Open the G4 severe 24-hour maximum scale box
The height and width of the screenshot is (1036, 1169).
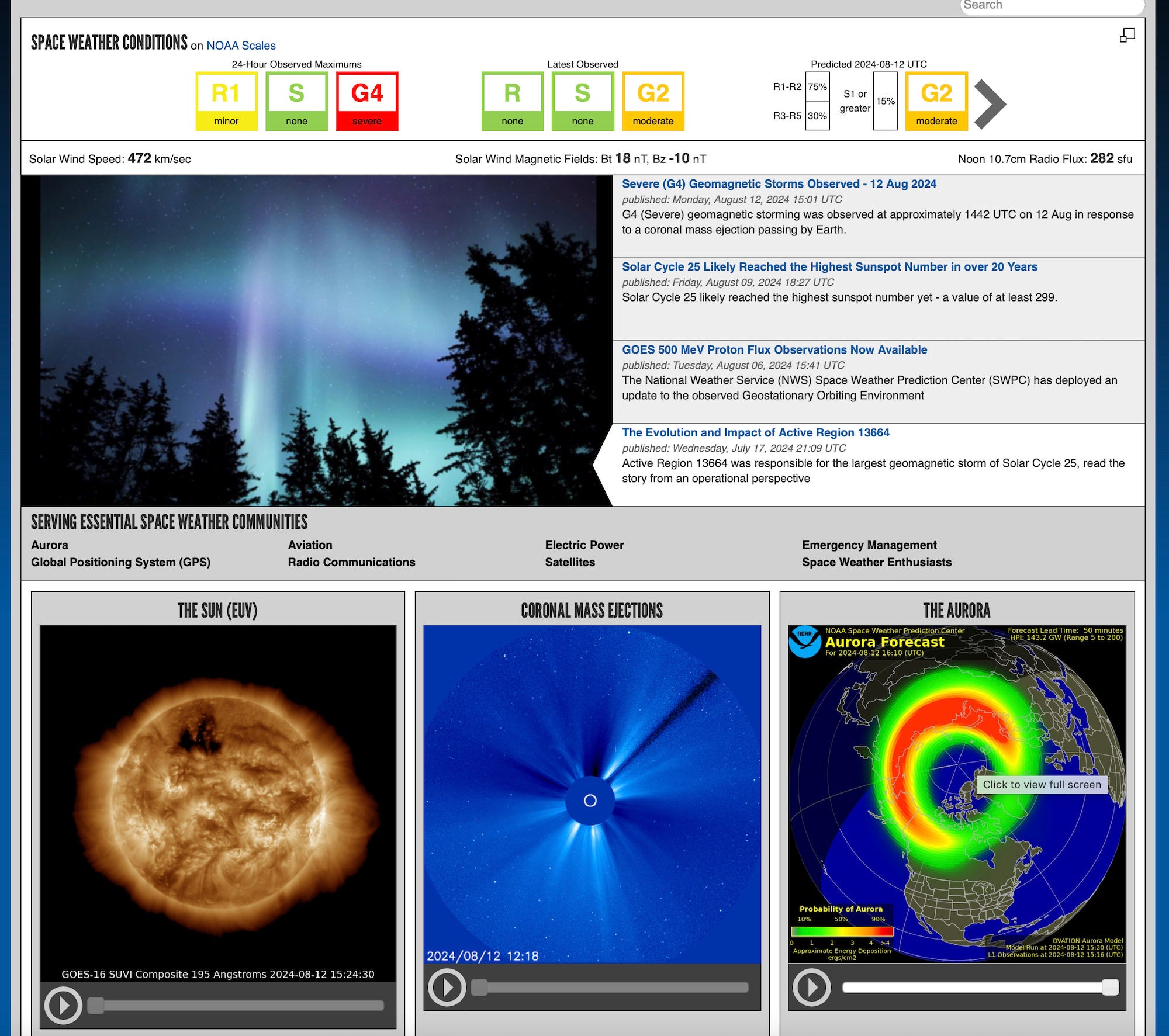(367, 101)
